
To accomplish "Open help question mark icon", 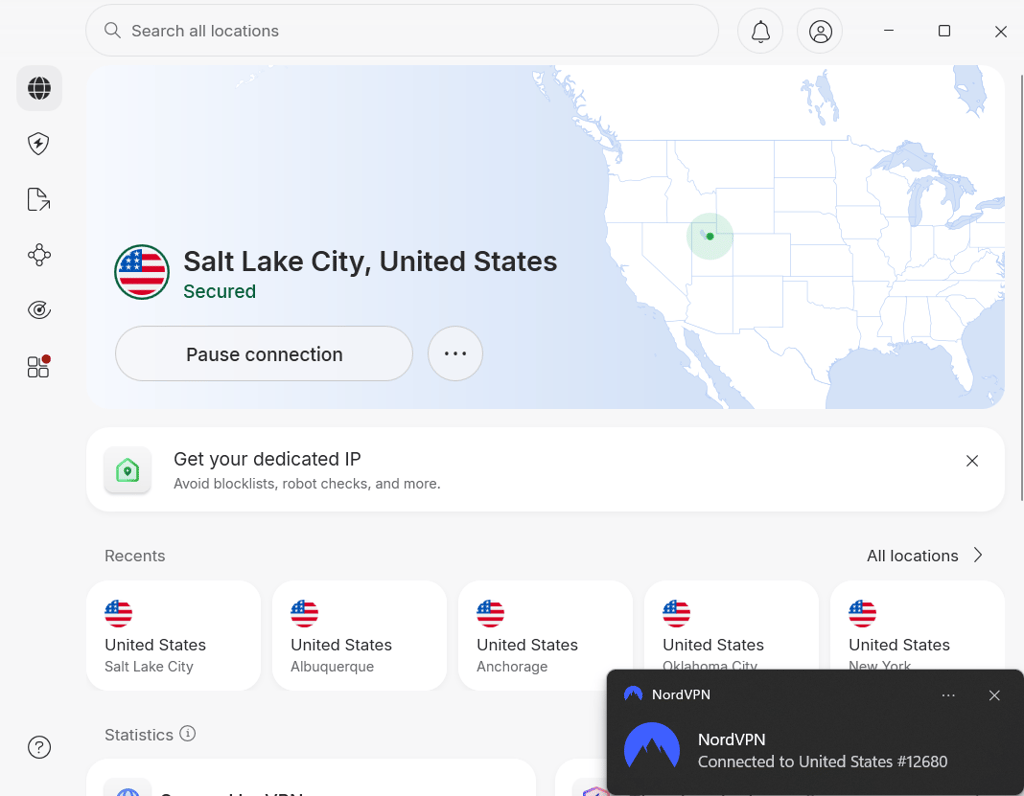I will coord(39,747).
